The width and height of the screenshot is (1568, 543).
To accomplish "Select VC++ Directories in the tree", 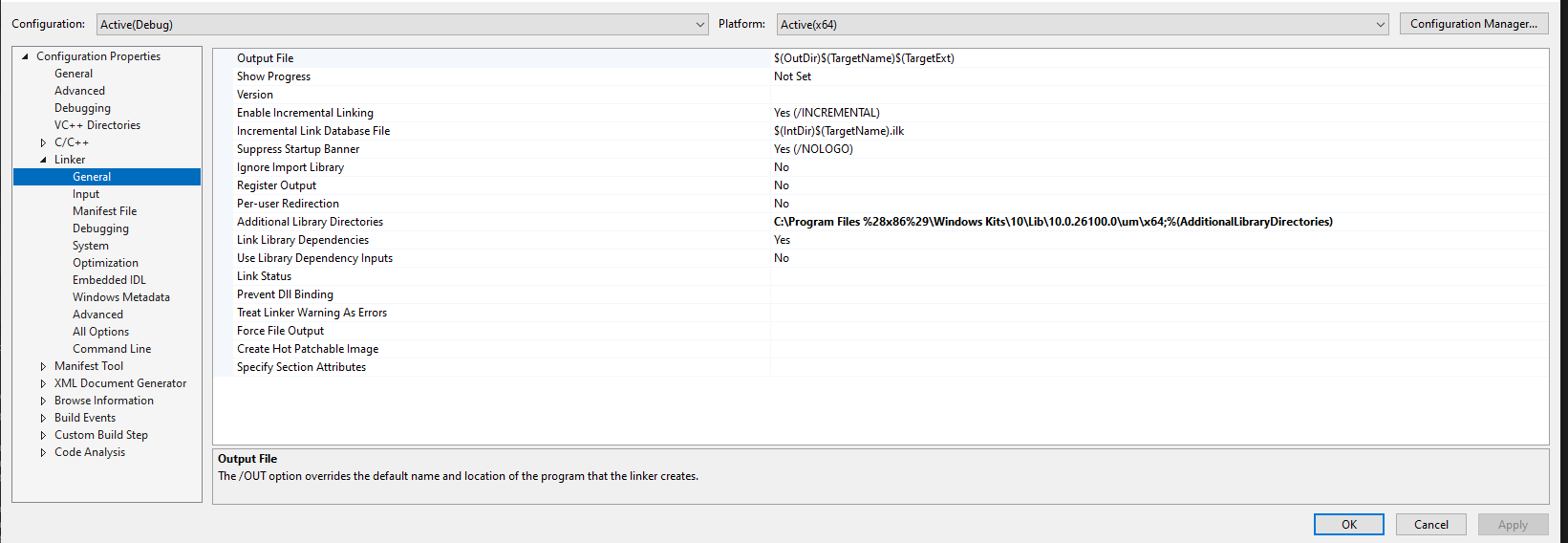I will [x=97, y=125].
